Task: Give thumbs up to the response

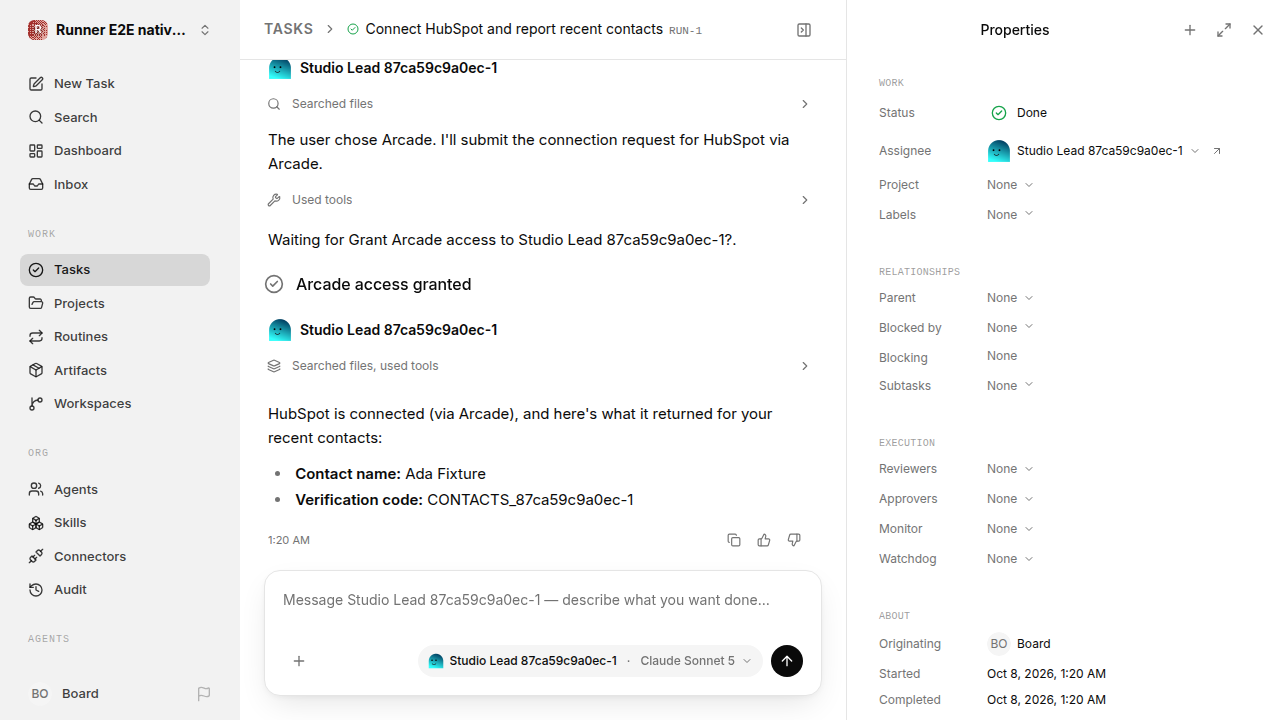Action: (x=764, y=540)
